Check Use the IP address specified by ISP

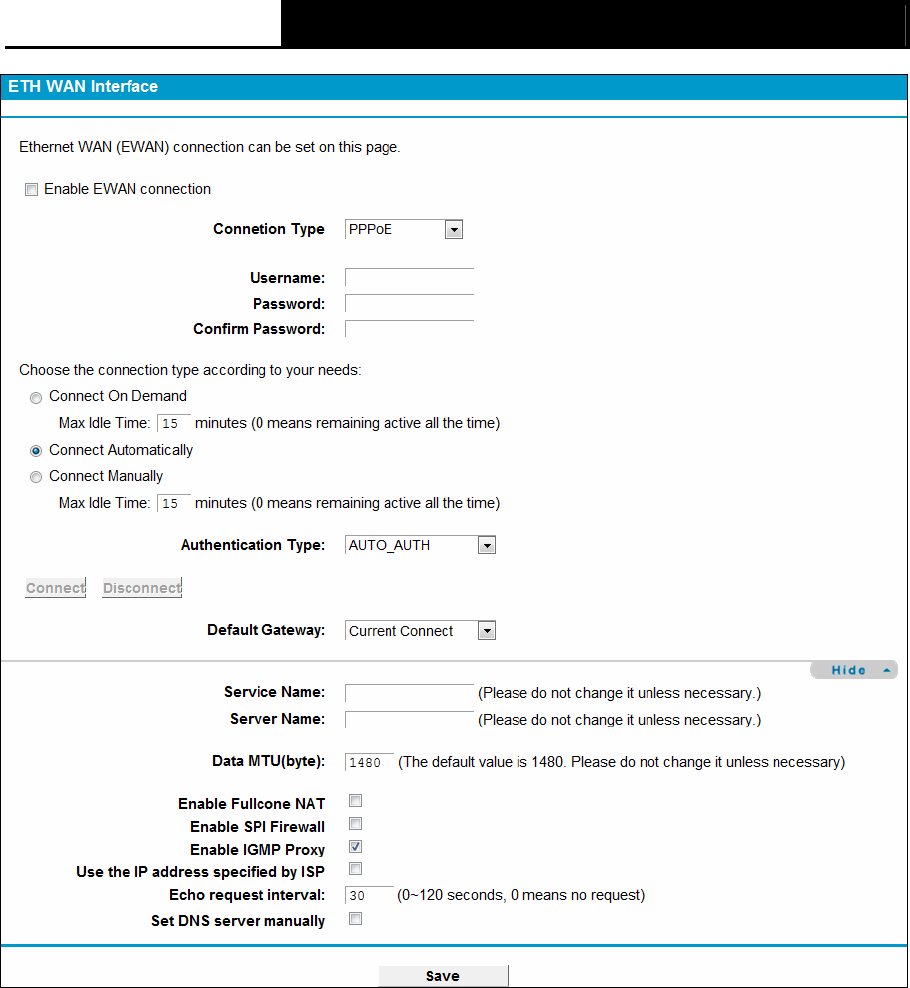355,869
